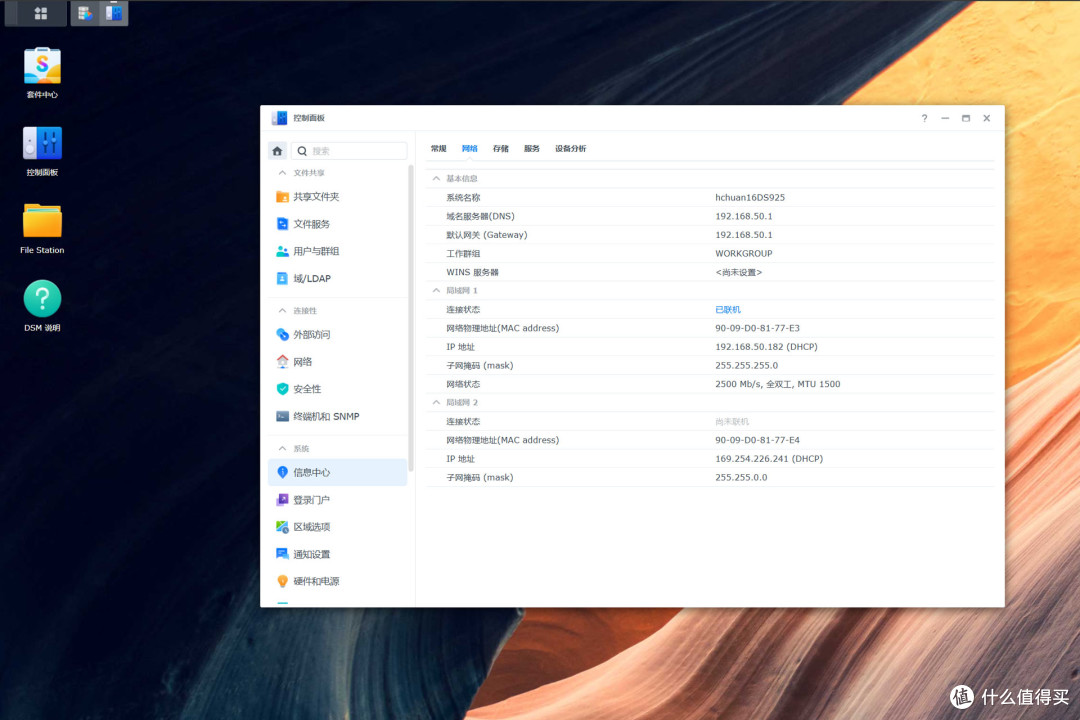Collapse the 系统 sidebar group
This screenshot has height=720, width=1080.
click(282, 449)
